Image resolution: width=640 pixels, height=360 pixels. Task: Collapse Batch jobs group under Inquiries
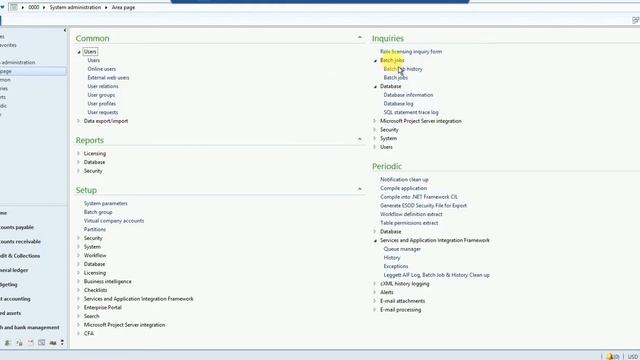[376, 60]
